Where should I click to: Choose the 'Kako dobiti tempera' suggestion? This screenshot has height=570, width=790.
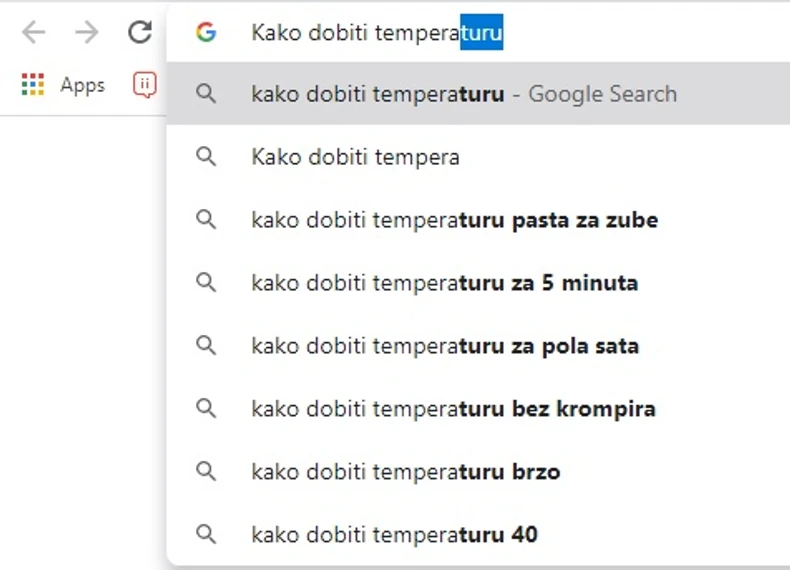(355, 157)
